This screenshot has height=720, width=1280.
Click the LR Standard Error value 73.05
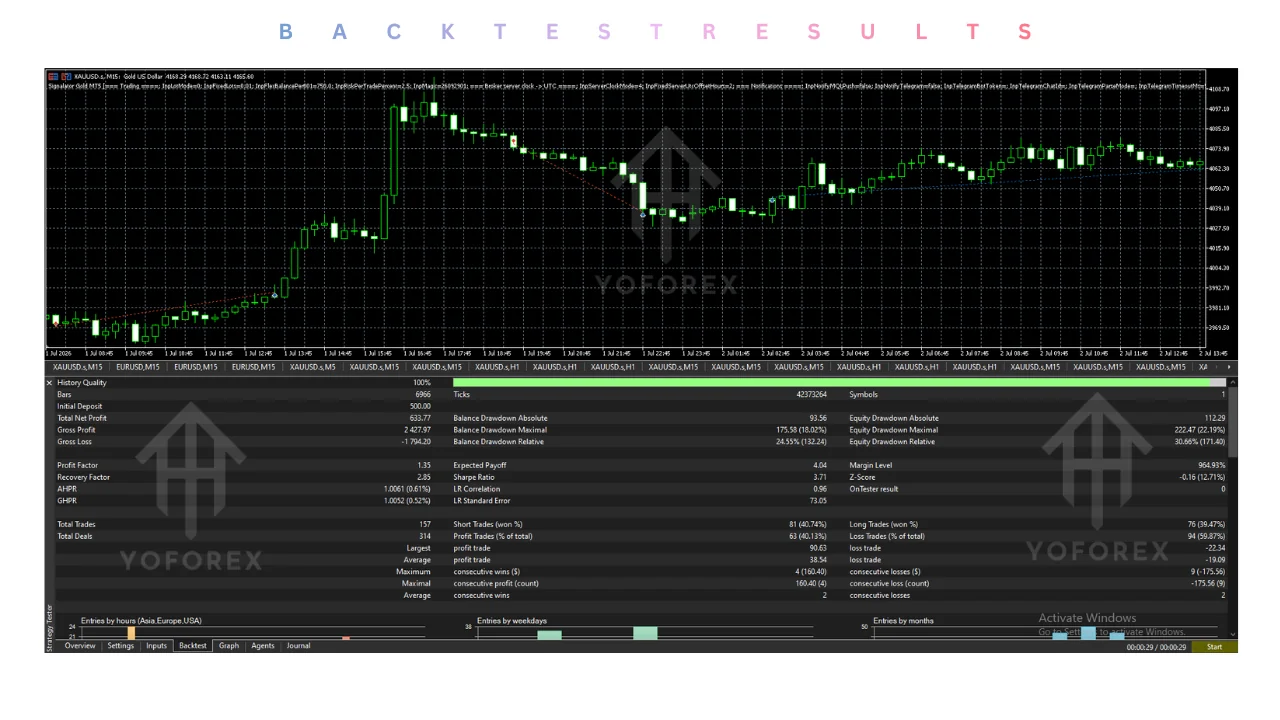(x=818, y=500)
